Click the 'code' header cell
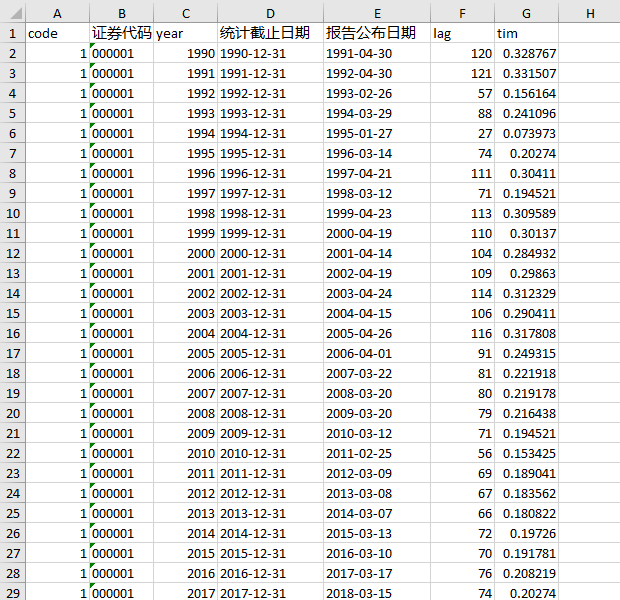 pos(58,33)
